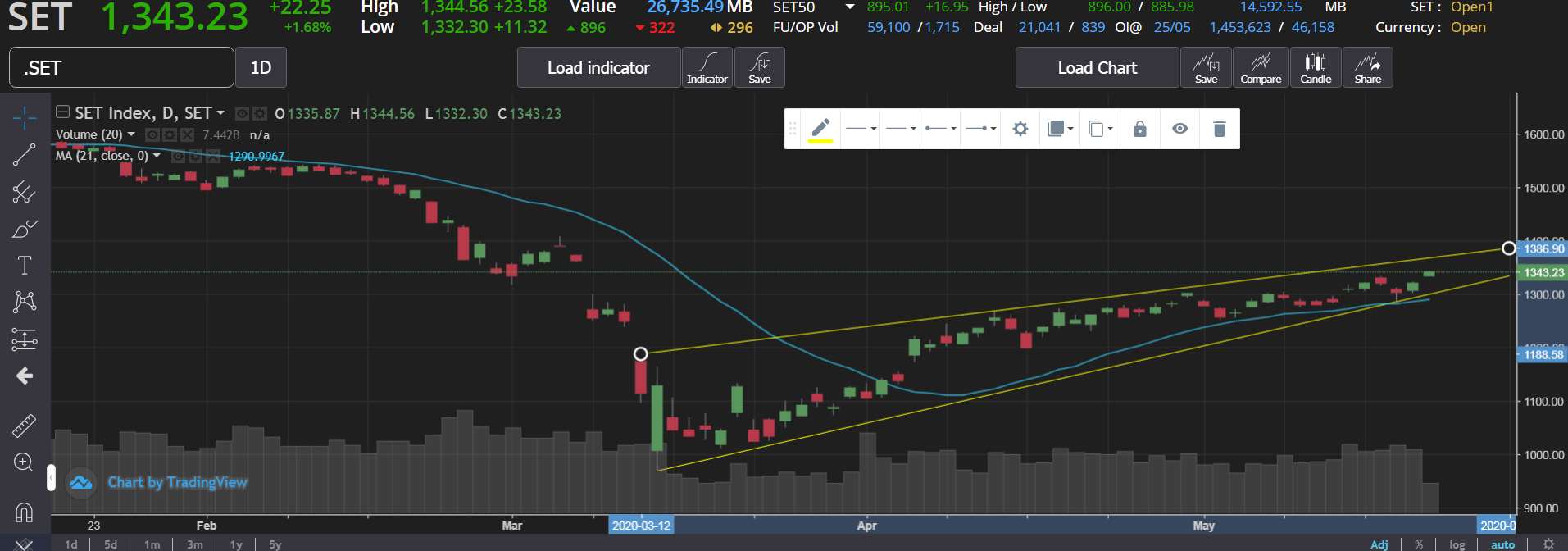Remove the Volume indicator
This screenshot has height=551, width=1568.
click(187, 134)
